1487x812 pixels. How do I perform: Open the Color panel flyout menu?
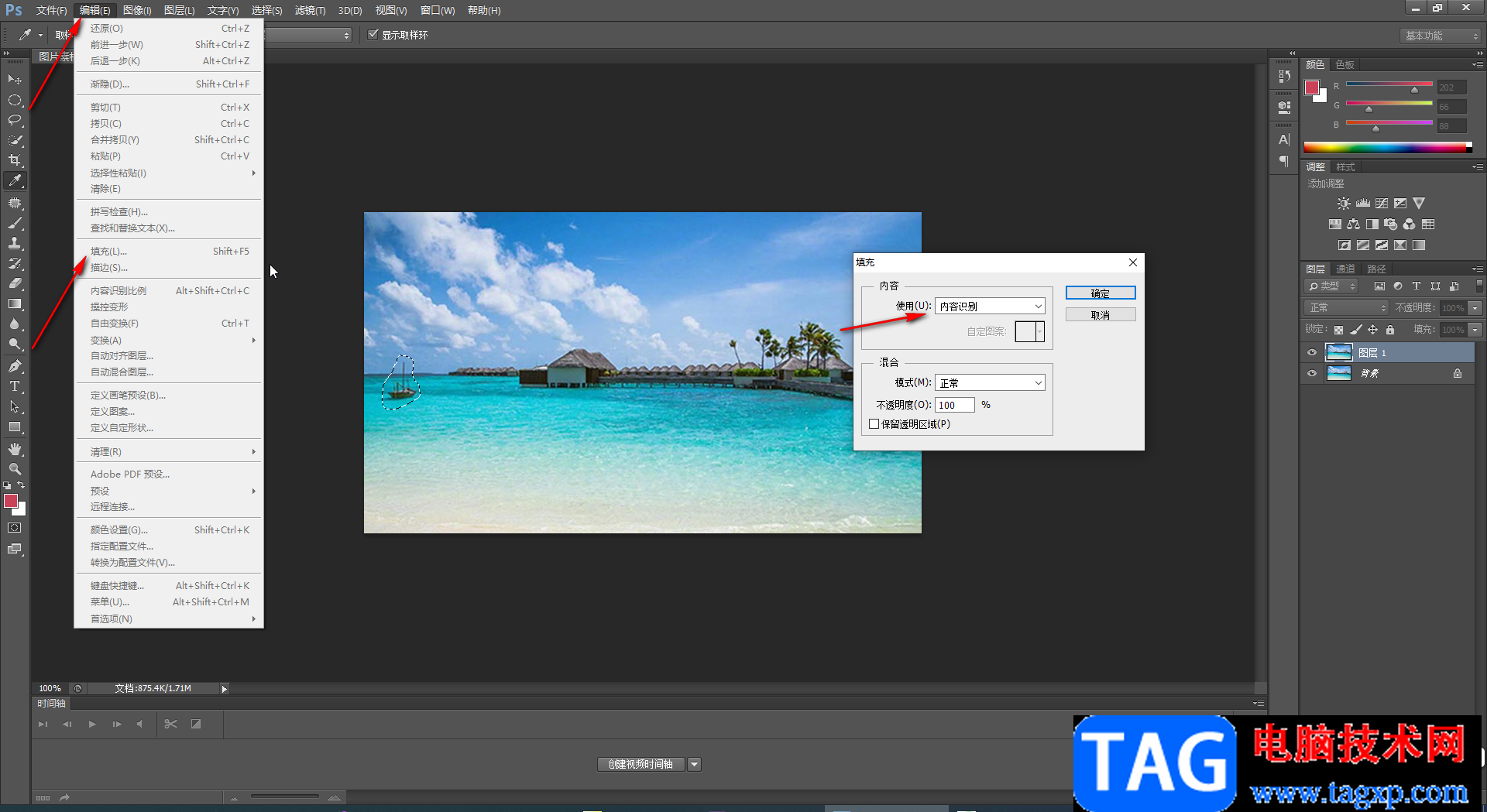[1478, 65]
